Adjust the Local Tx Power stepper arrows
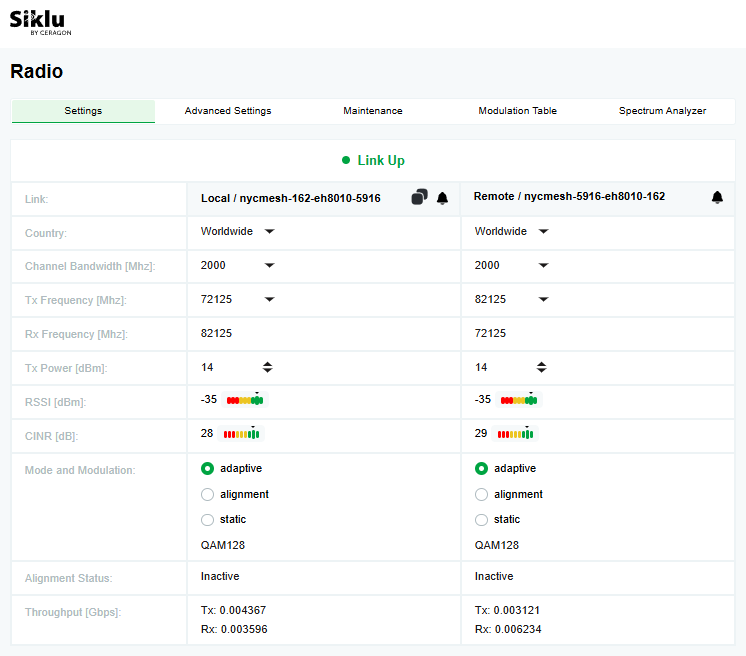This screenshot has width=746, height=656. 268,368
